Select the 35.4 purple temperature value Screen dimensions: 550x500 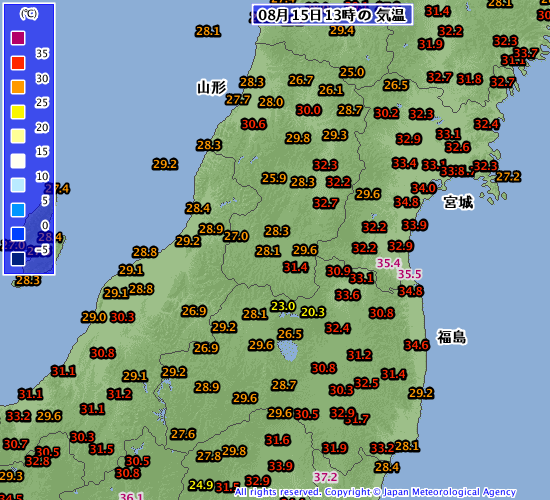coord(388,263)
